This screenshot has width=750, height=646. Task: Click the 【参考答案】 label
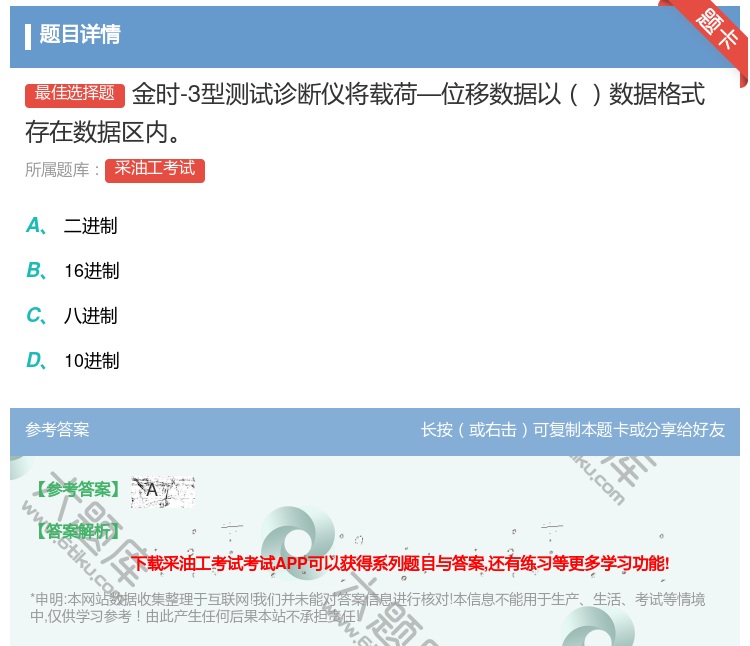point(78,489)
